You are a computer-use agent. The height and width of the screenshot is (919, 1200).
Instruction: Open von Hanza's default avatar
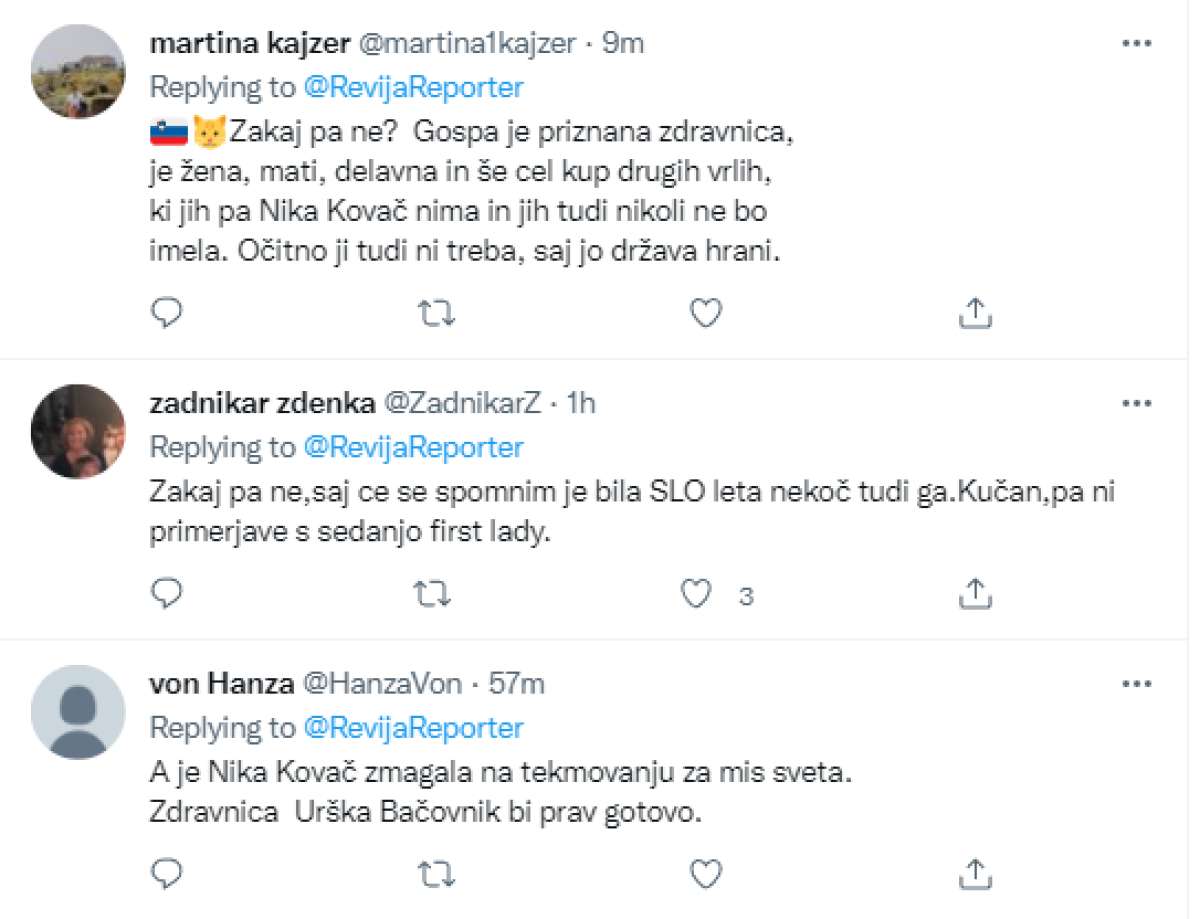(78, 711)
